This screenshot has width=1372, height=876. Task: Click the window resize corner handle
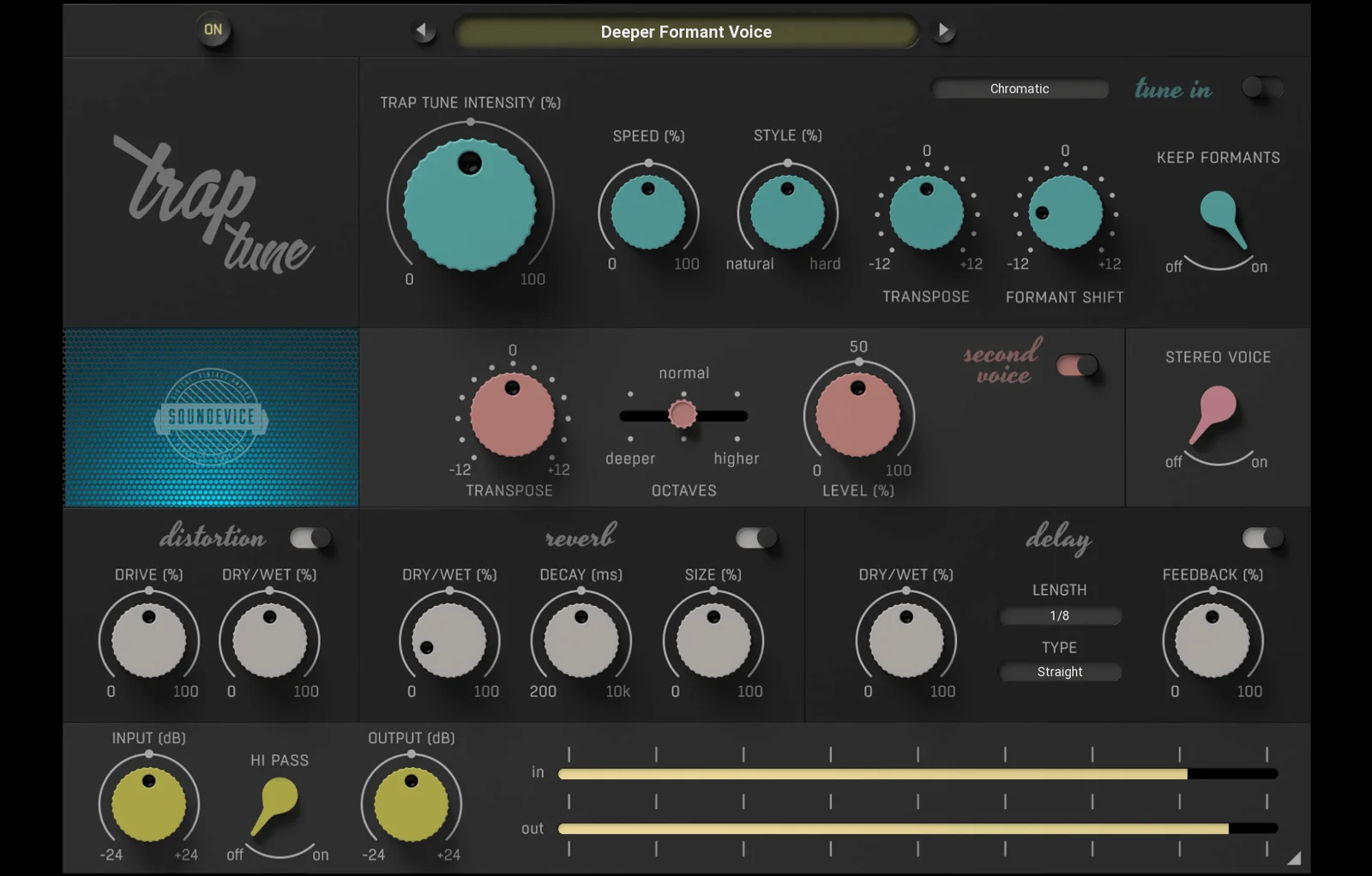coord(1294,858)
